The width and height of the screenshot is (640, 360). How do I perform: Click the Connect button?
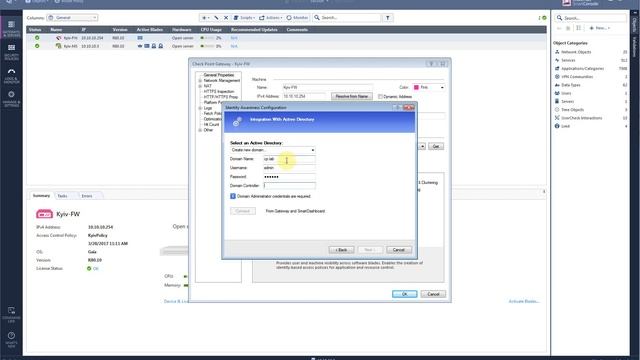[243, 211]
